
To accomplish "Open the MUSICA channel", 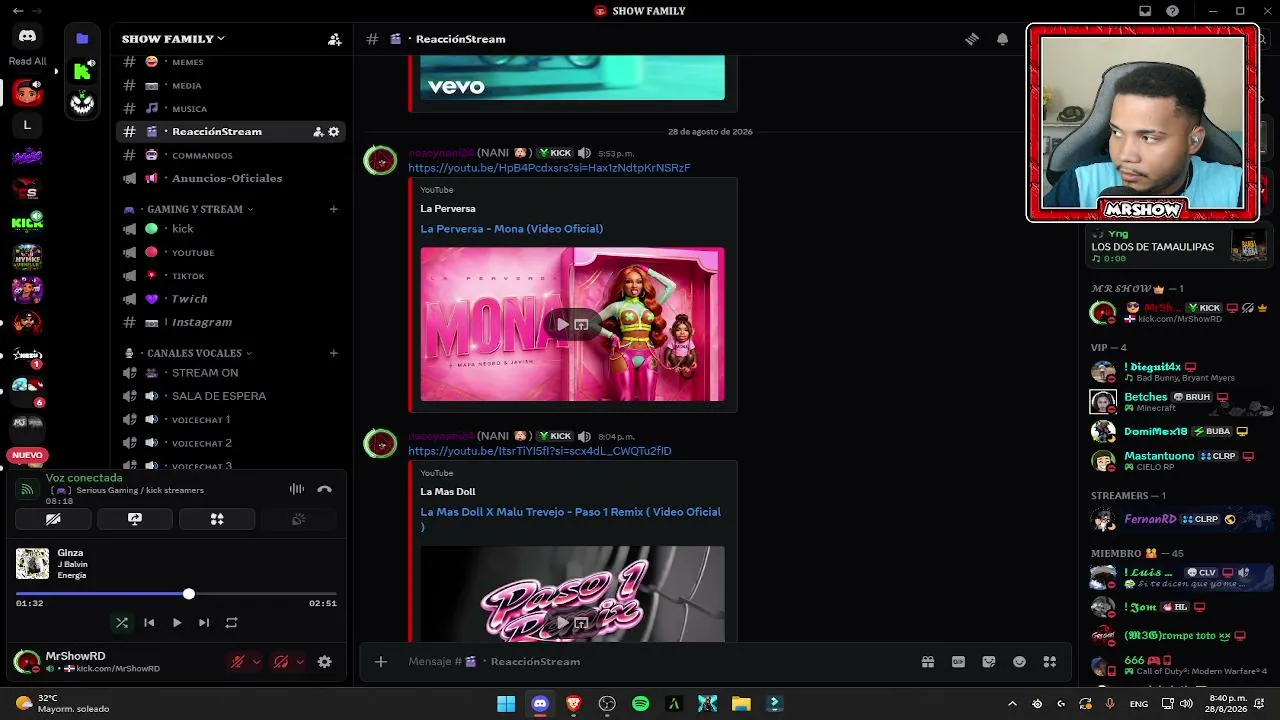I will (230, 109).
